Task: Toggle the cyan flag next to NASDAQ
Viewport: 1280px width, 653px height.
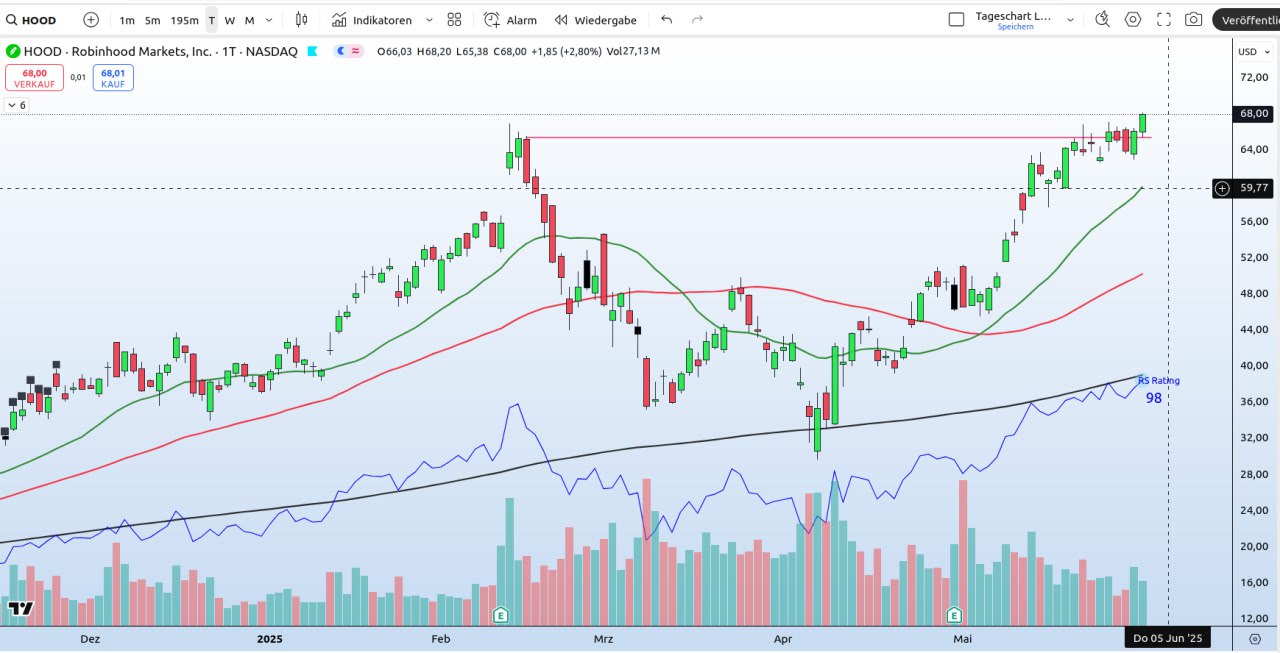Action: pos(313,51)
